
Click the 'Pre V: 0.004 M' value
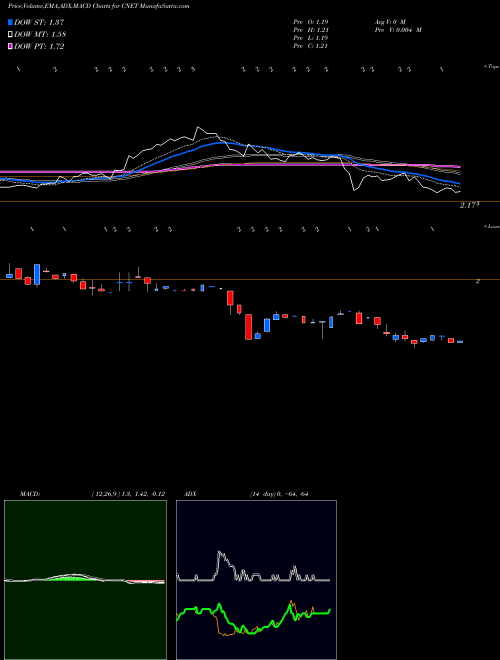click(398, 30)
